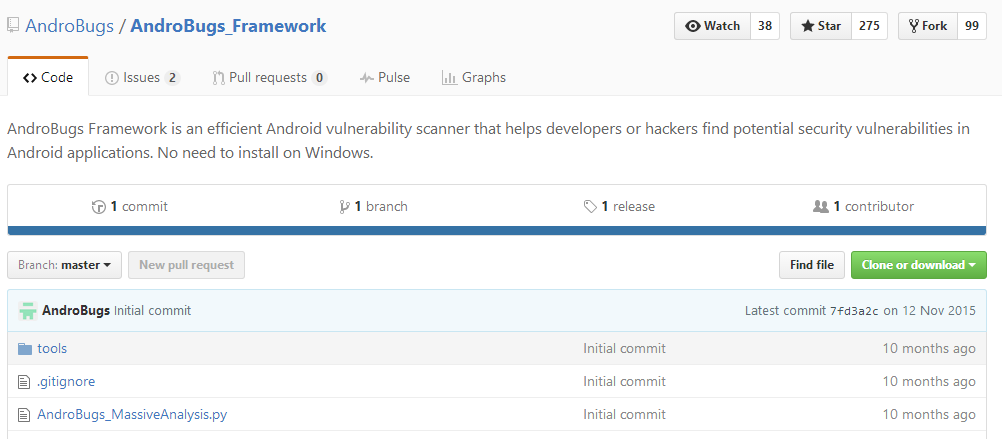Watch this repository
This screenshot has width=1002, height=439.
click(x=713, y=26)
